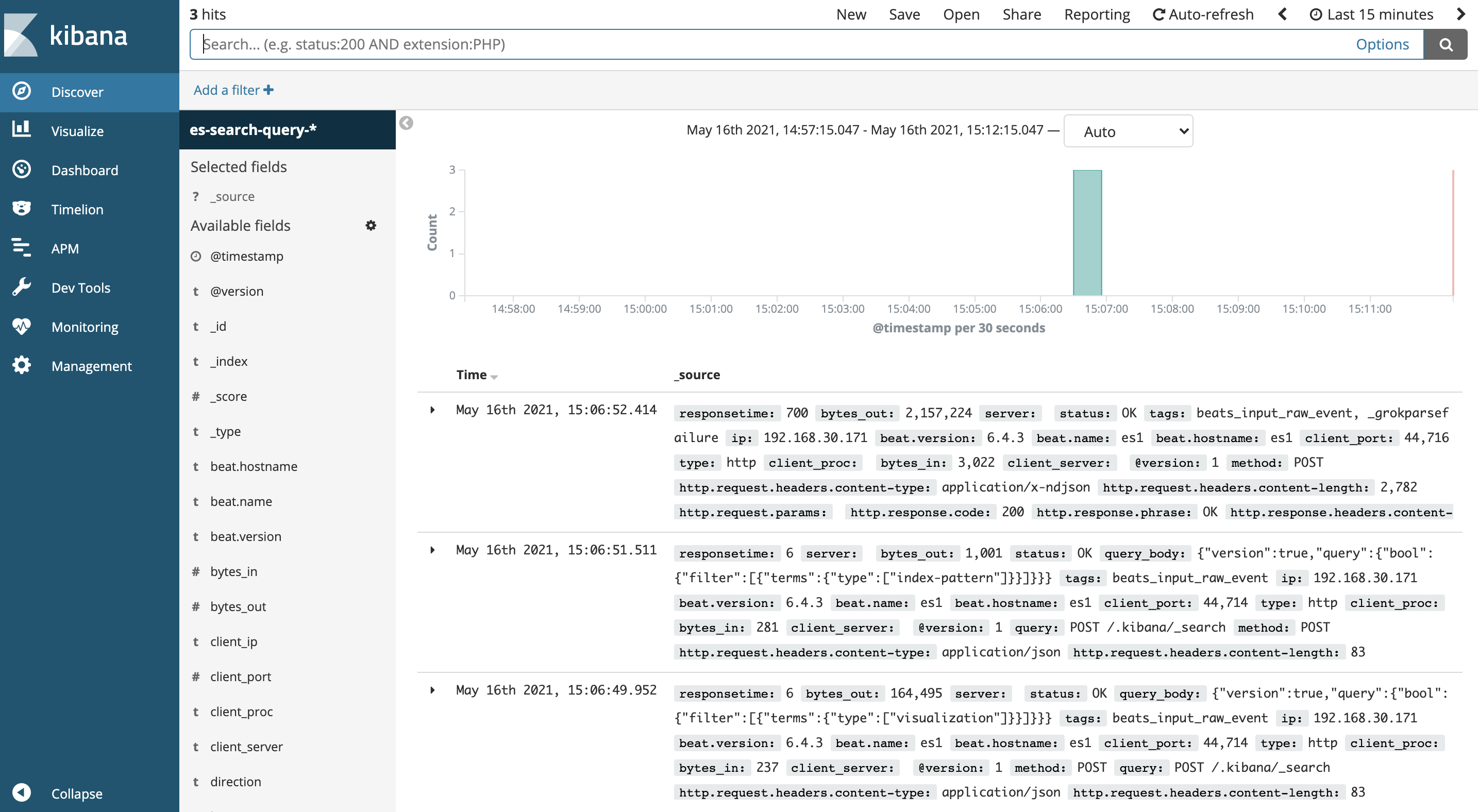Open Available fields settings gear
Screen dimensions: 1478x812
pos(371,225)
